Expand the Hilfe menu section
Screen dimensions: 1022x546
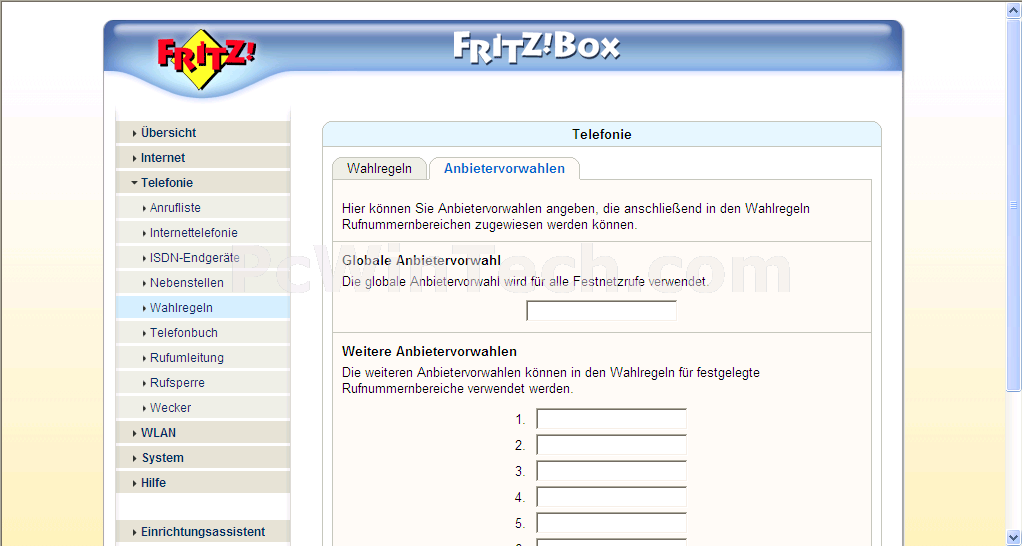point(203,482)
